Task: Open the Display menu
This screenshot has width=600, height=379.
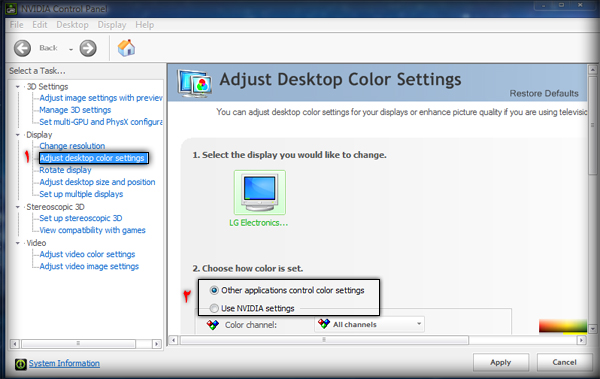Action: (112, 25)
